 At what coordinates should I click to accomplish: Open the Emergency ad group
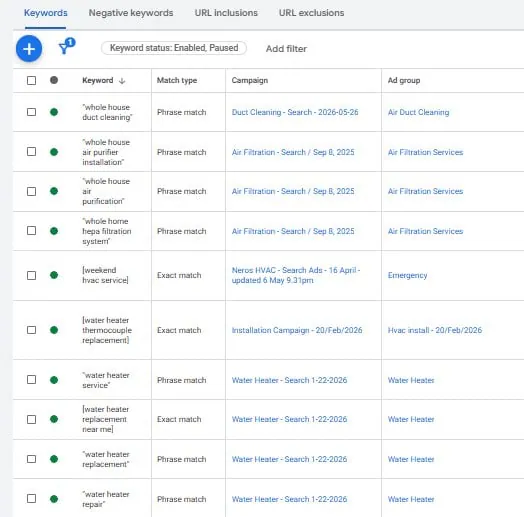click(x=407, y=275)
